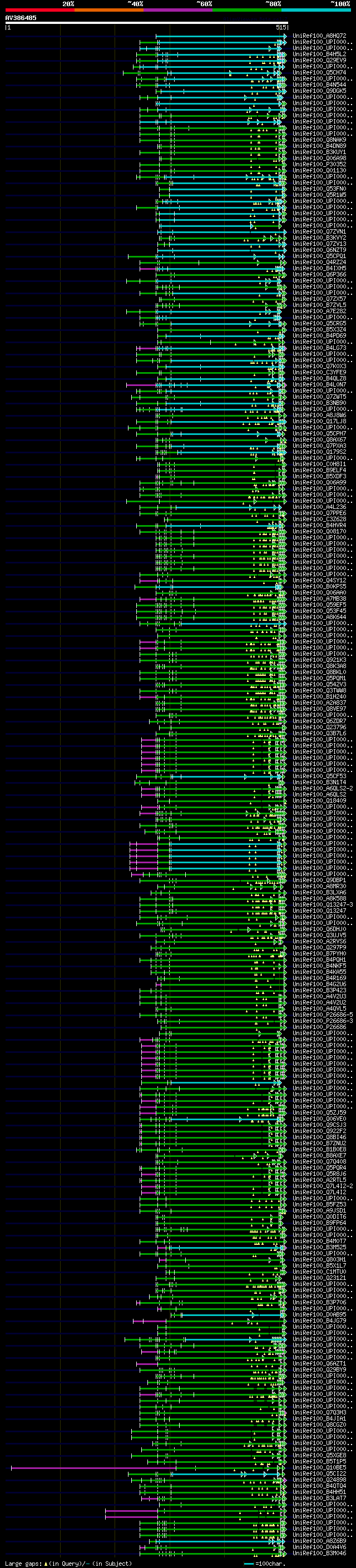The height and width of the screenshot is (1568, 356).
Task: Select the UniRef100_Q29BY9 label
Action: (319, 1369)
